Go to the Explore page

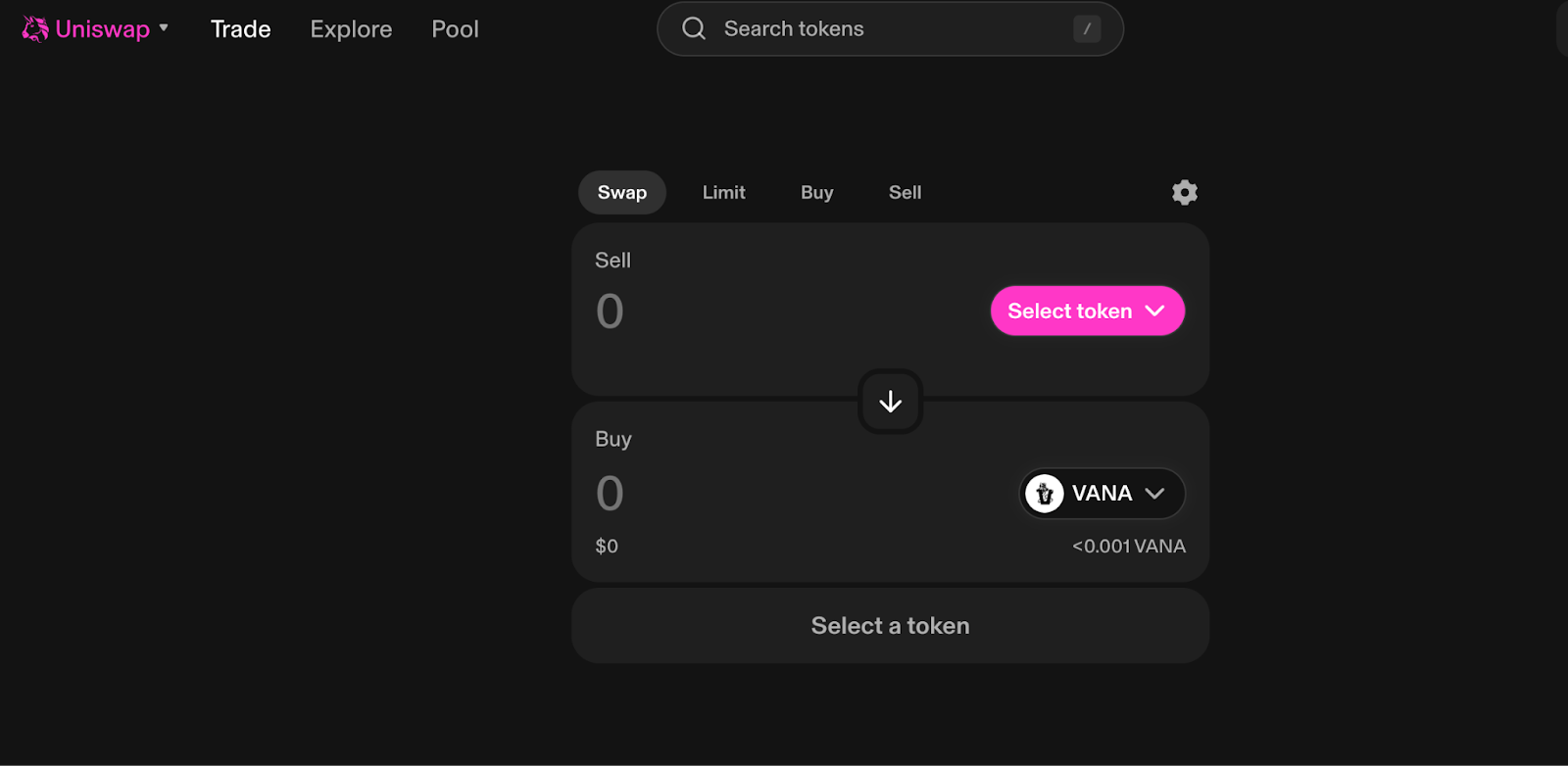(x=351, y=29)
